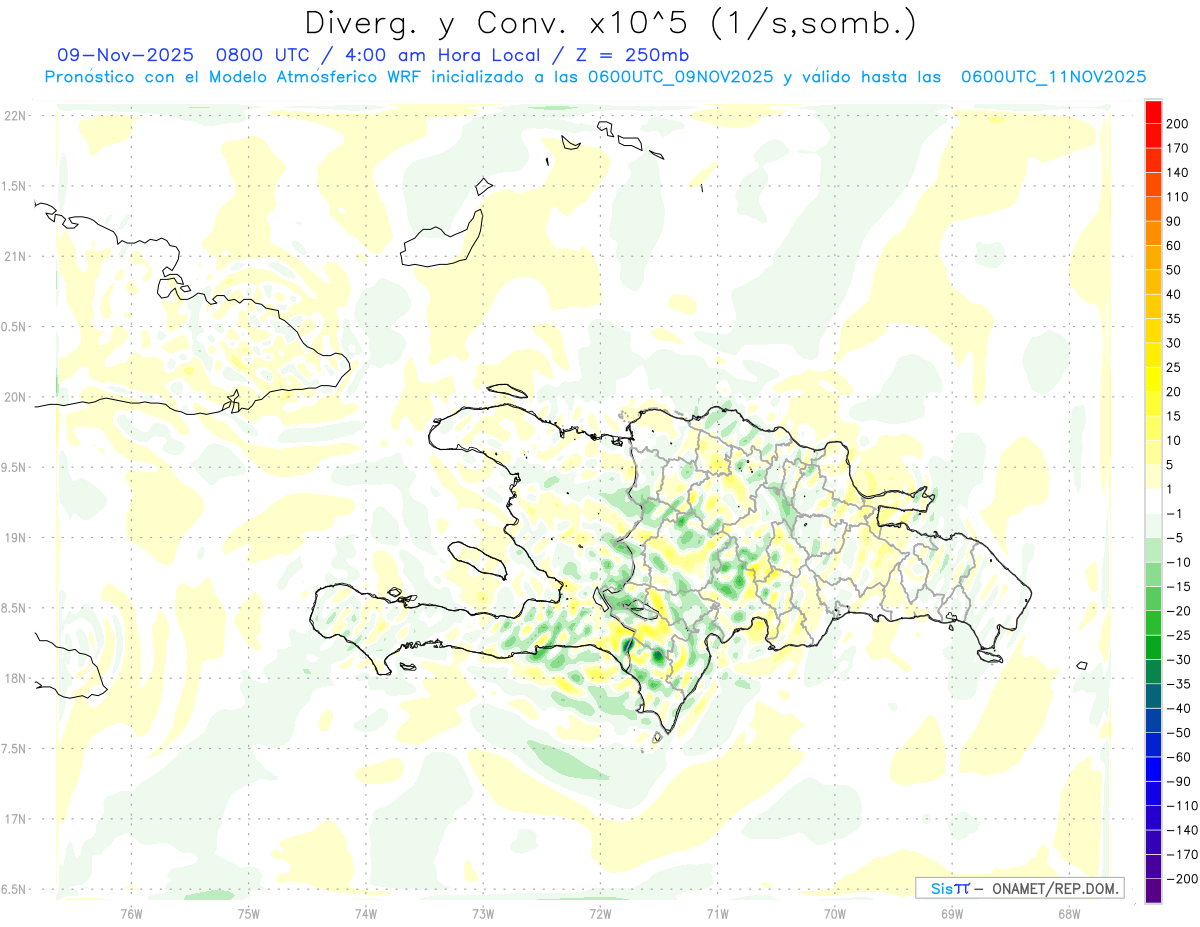Viewport: 1200px width, 927px height.
Task: Click the orange swatch between 90 and 110
Action: 1153,209
